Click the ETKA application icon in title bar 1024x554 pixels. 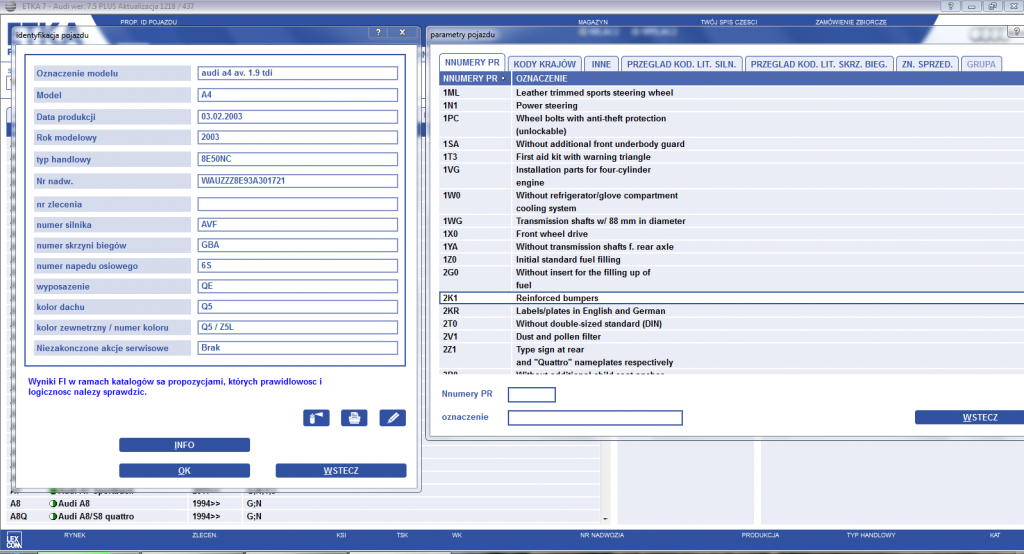[10, 6]
